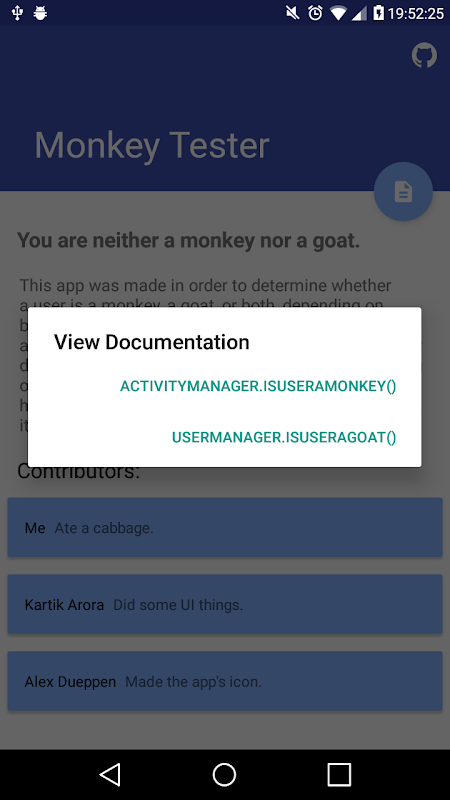Tap the USB debugging status icon
This screenshot has height=800, width=450.
tap(17, 13)
